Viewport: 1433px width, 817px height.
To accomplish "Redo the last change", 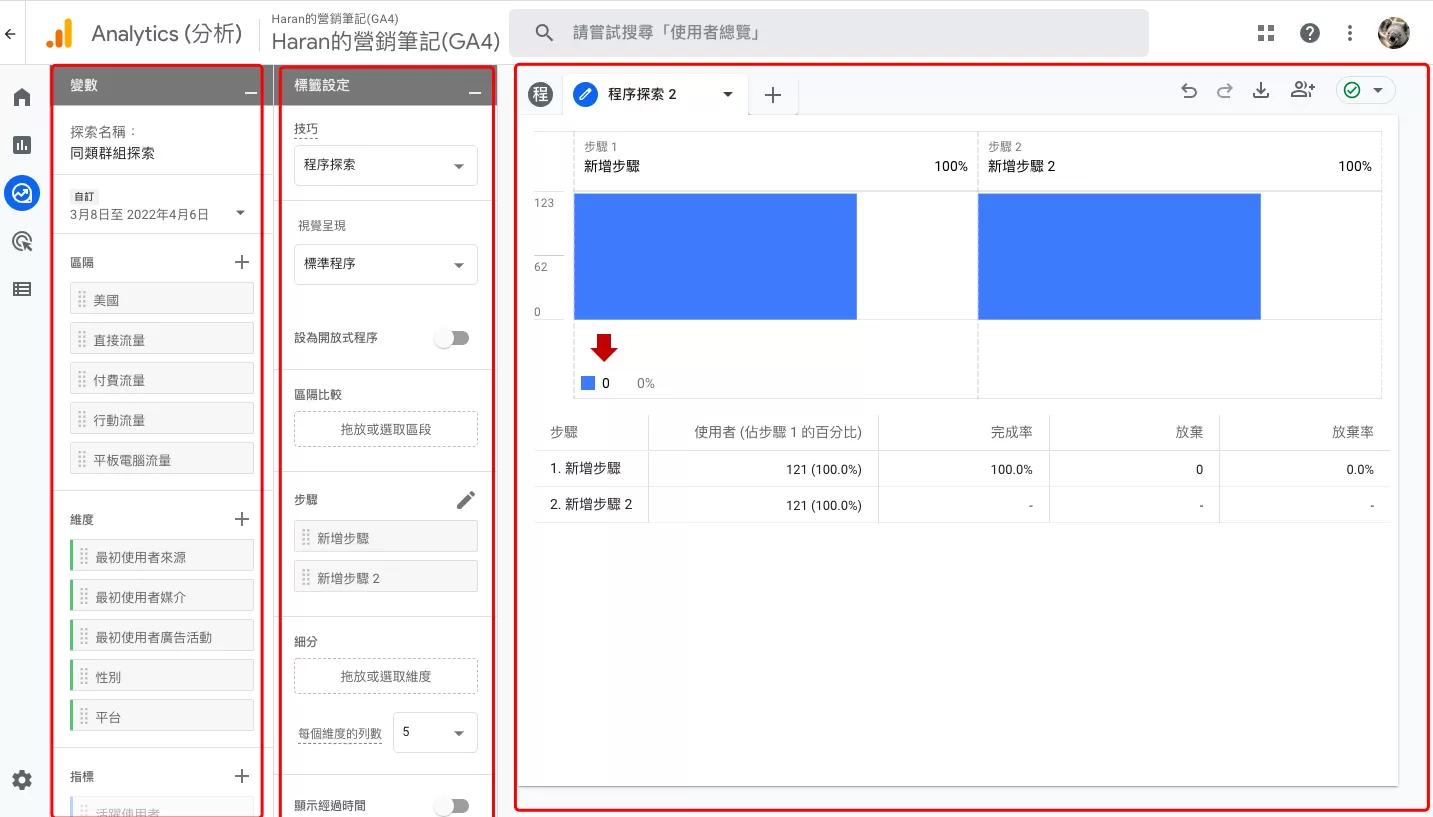I will click(1225, 91).
